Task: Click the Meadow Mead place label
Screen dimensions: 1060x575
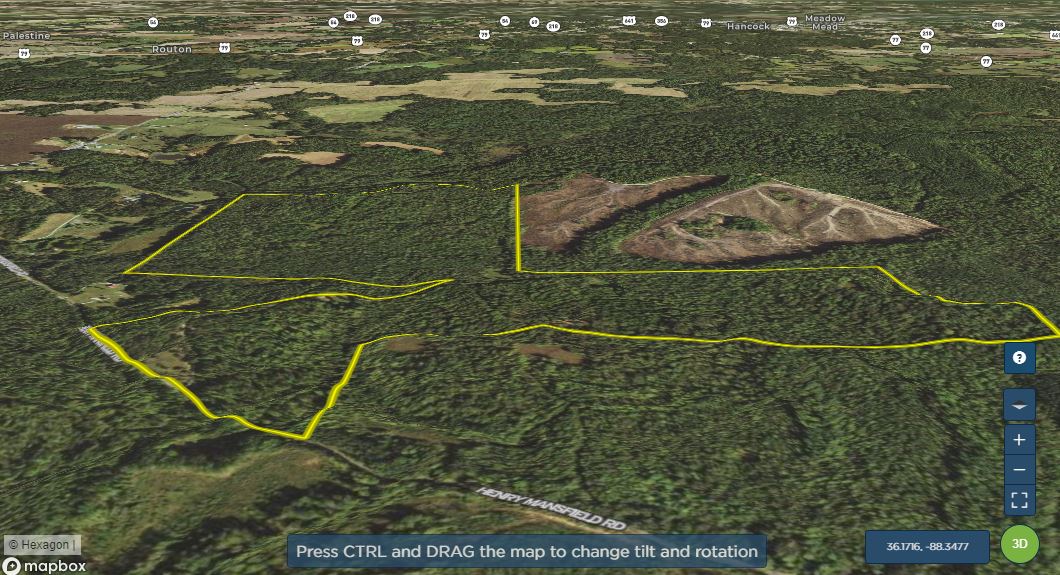Action: 825,23
